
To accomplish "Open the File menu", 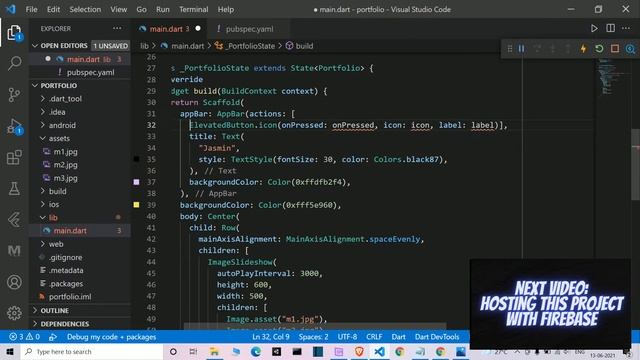I will [31, 9].
